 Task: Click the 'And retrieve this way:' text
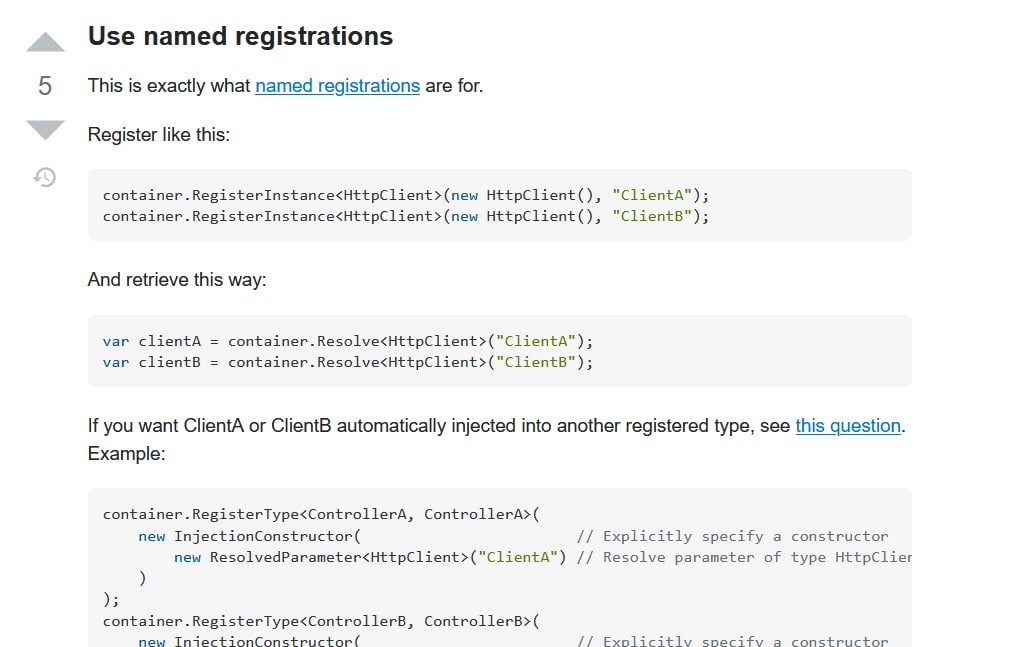point(177,280)
